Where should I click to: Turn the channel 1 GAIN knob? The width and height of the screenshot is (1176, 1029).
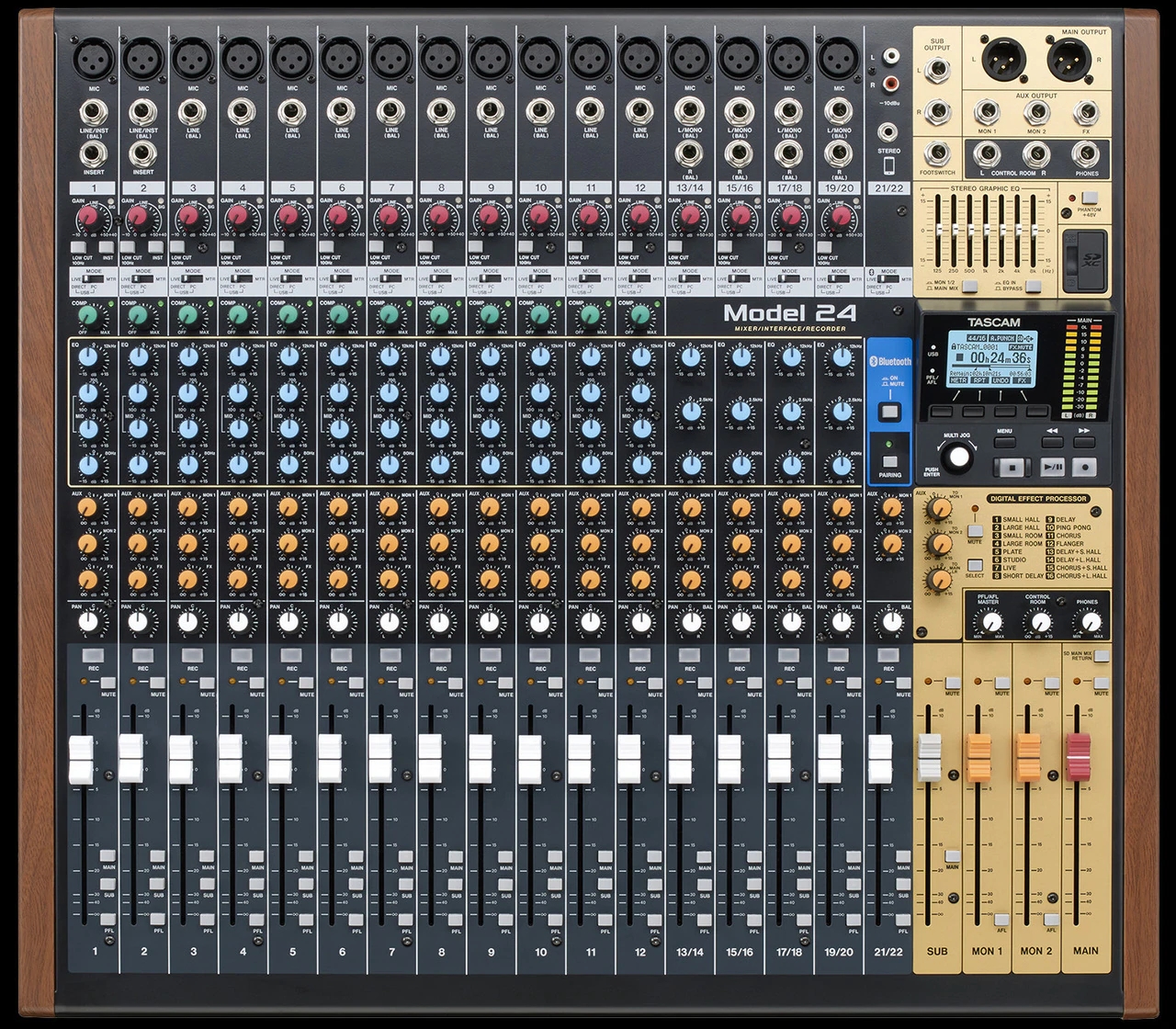(88, 217)
